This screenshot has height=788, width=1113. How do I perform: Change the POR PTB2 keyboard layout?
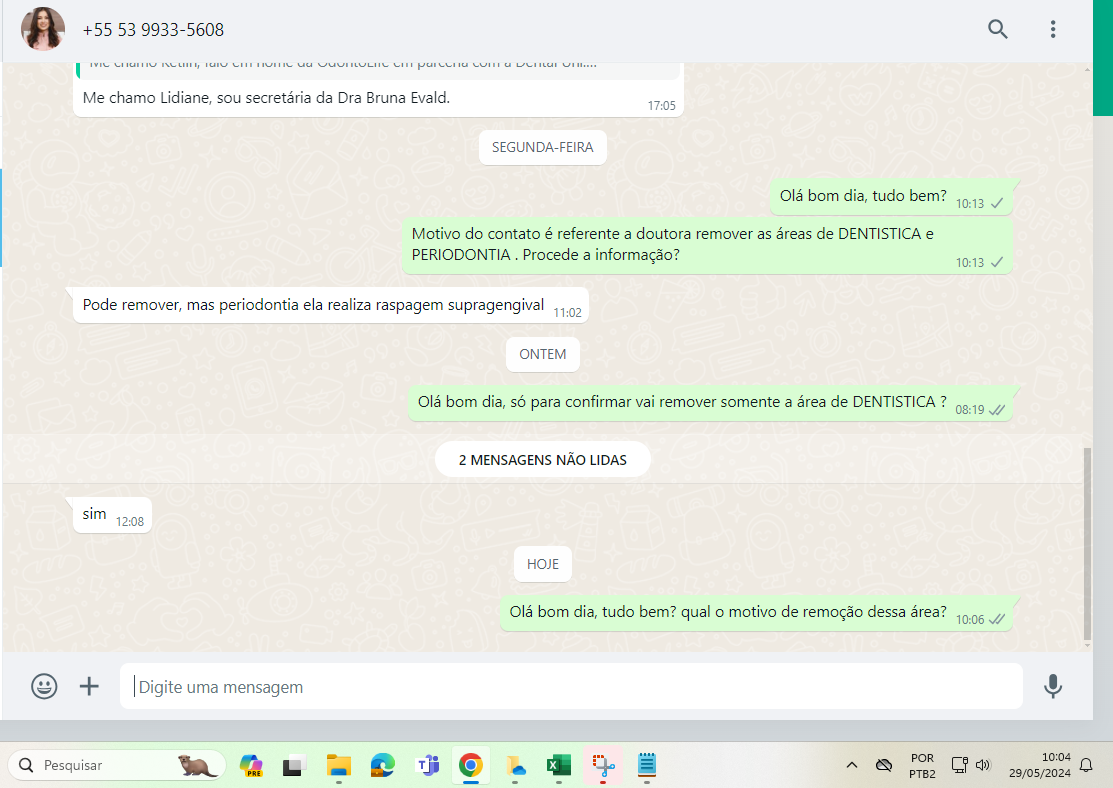[x=922, y=765]
